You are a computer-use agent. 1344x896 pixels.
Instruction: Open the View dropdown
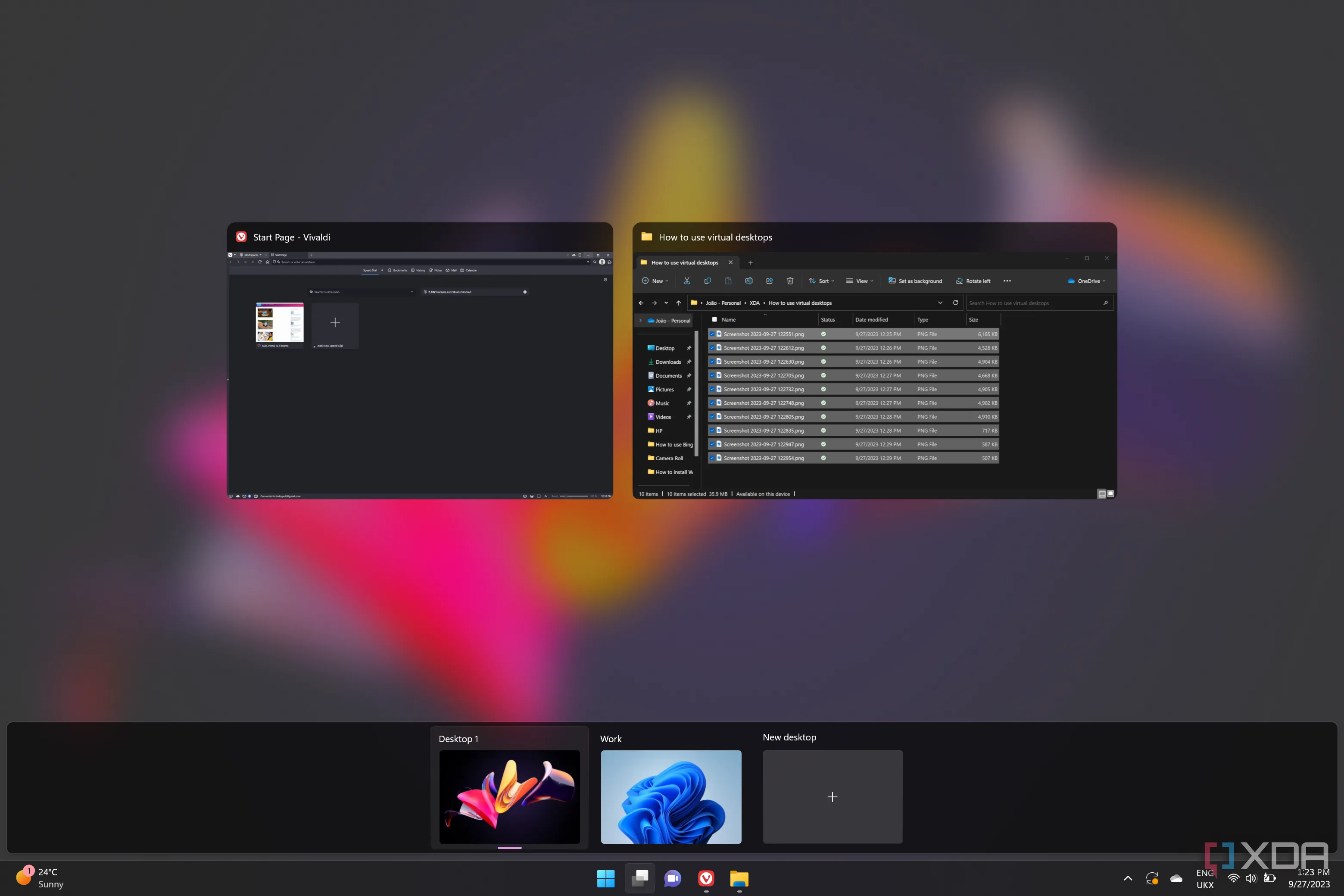click(x=860, y=281)
